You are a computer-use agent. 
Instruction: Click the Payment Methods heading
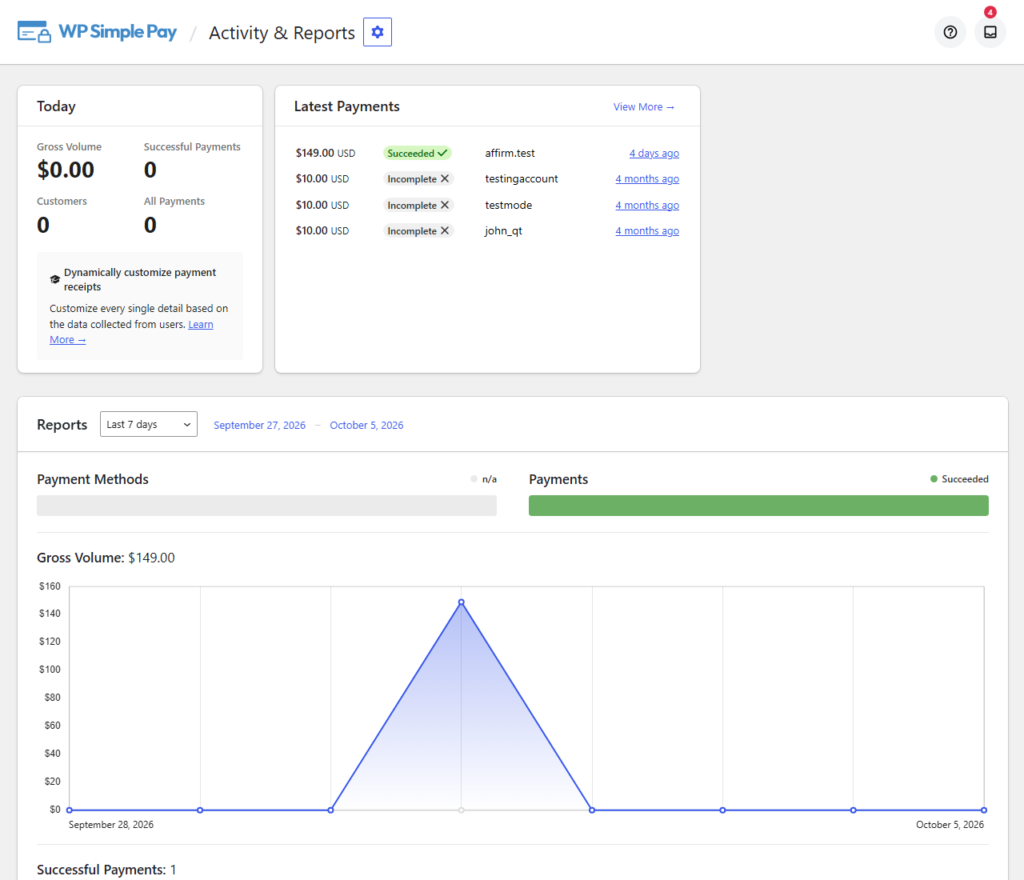tap(93, 479)
